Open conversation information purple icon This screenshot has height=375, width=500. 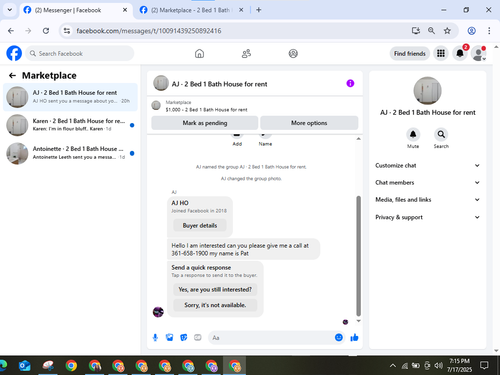coord(350,83)
